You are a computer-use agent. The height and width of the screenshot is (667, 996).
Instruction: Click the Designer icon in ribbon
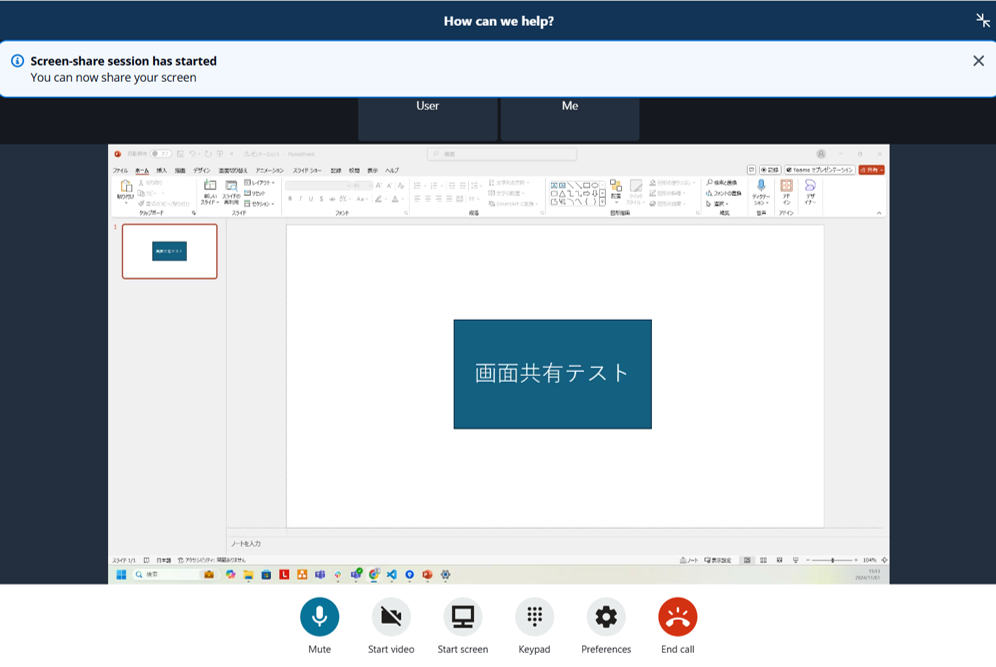pos(810,185)
